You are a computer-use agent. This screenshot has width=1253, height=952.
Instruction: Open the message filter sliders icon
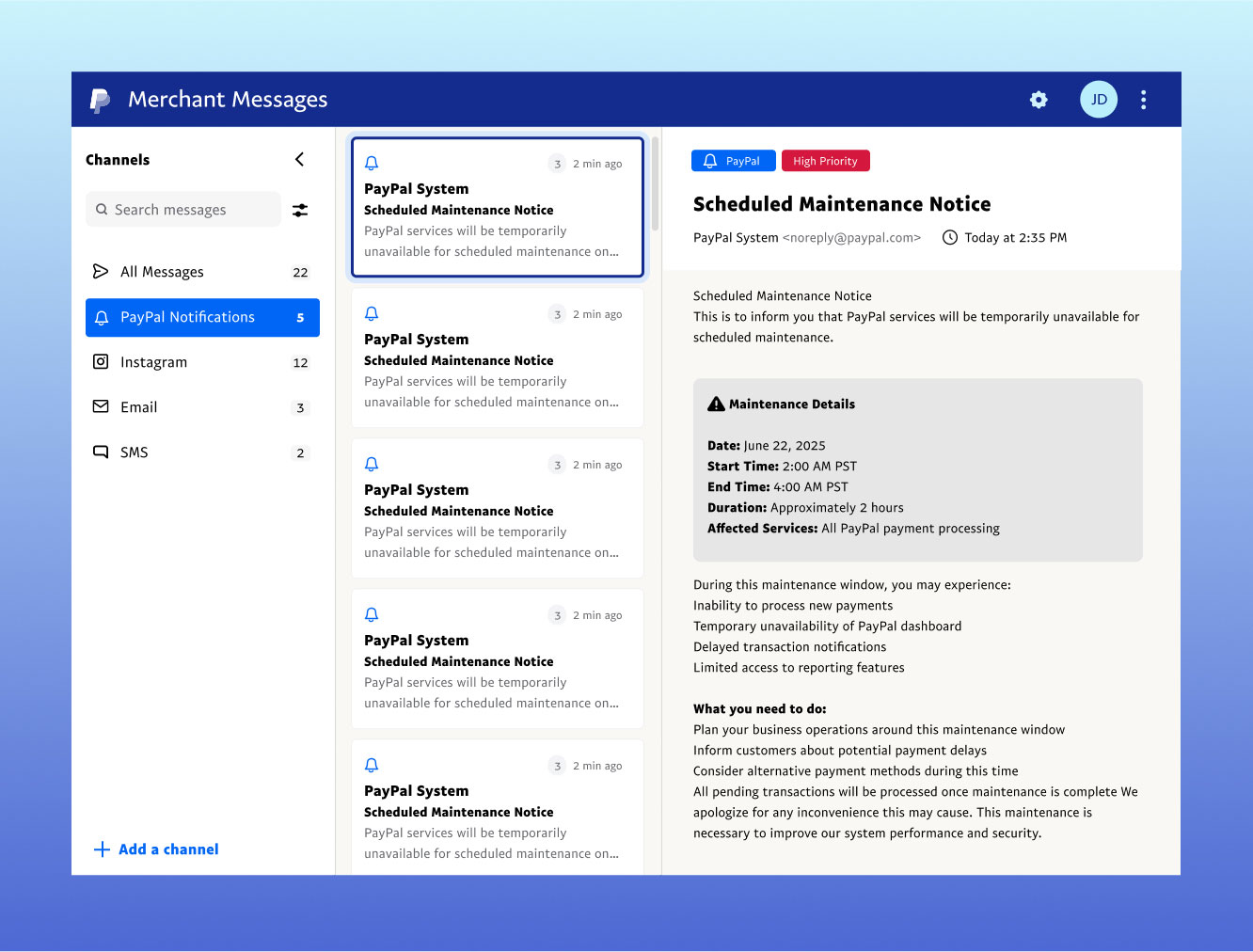point(300,210)
